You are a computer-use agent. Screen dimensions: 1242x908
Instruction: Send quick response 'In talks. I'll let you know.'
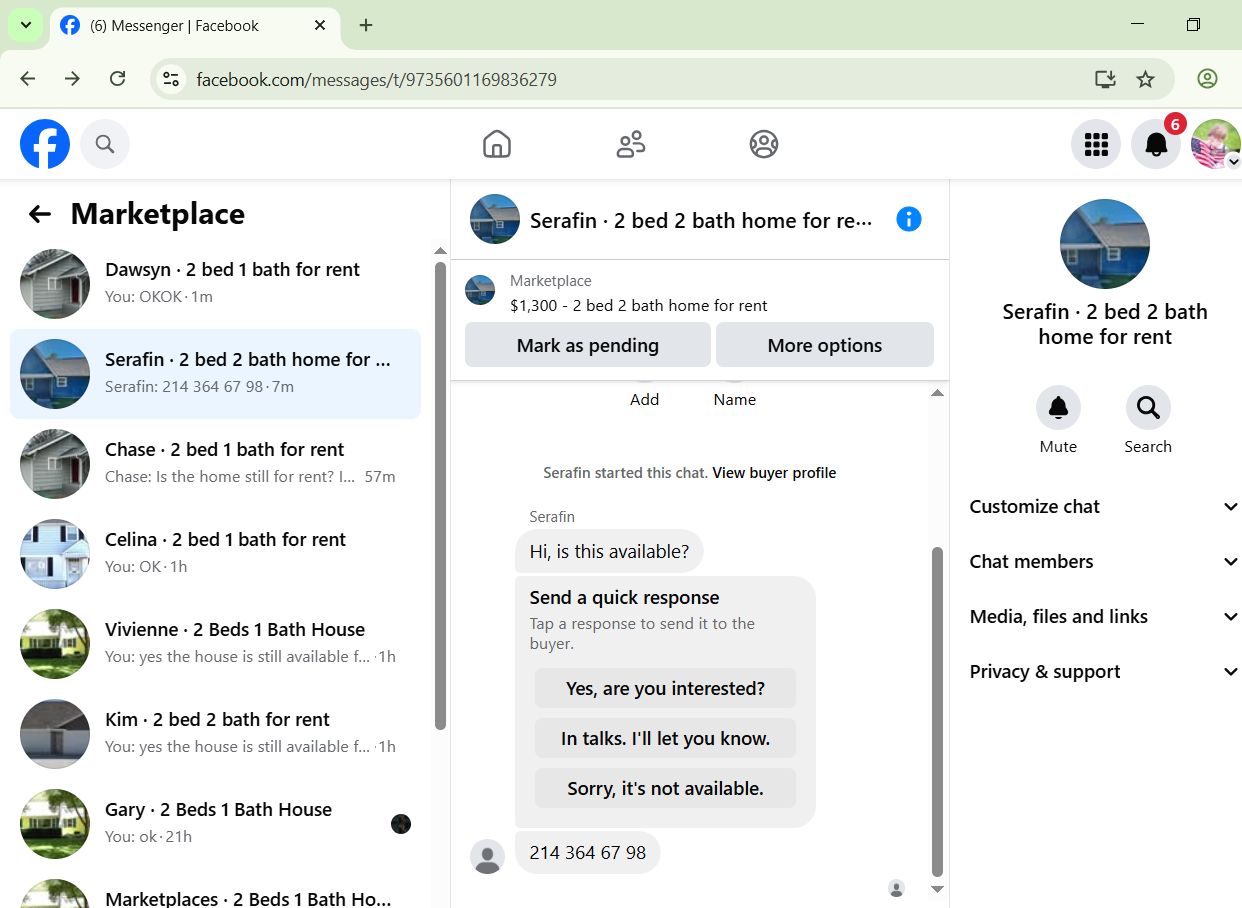tap(665, 738)
